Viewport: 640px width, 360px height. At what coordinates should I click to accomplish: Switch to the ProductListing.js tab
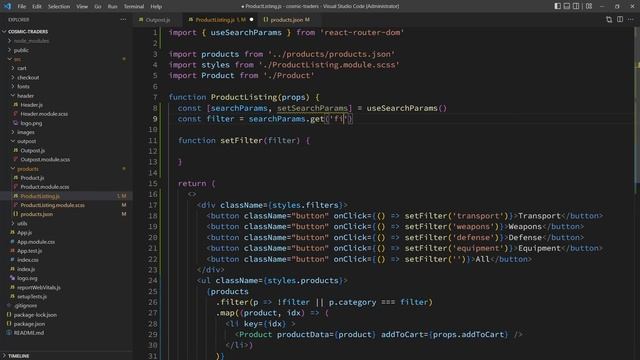coord(220,20)
